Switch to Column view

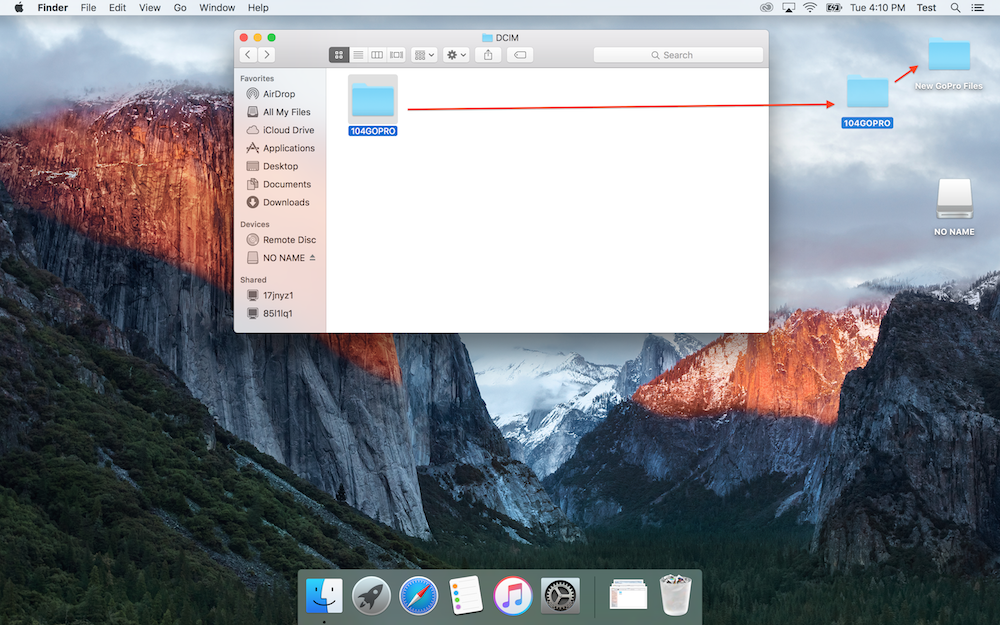(377, 54)
